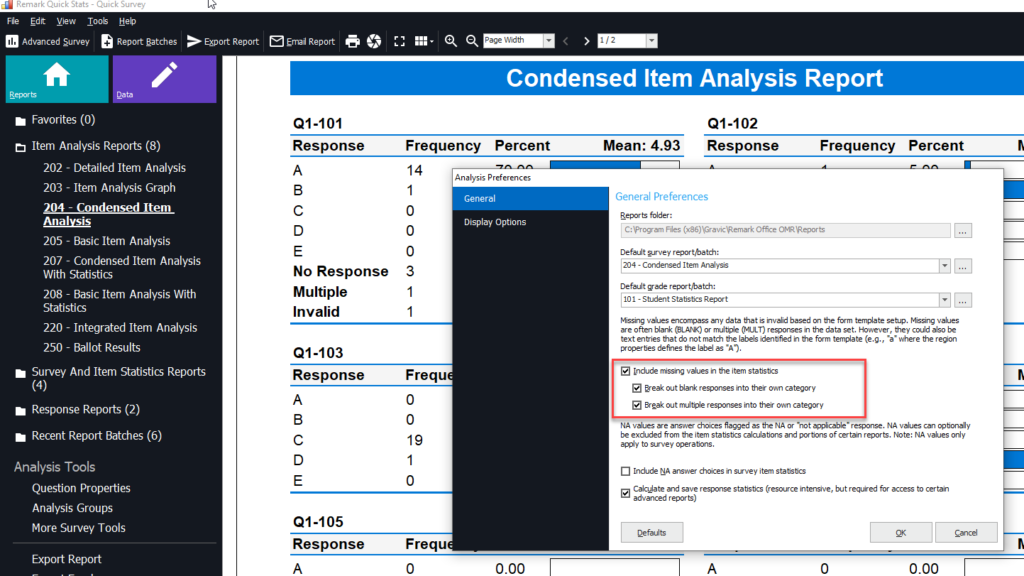Open 220 - Integrated Item Analysis report
Screen dimensions: 1024x576
tap(120, 328)
